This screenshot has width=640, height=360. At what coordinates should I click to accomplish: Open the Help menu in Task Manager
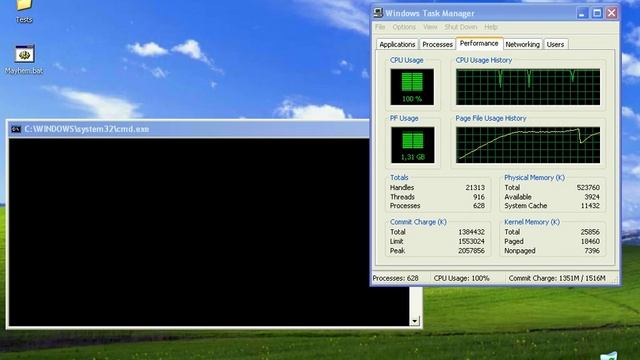pos(491,27)
